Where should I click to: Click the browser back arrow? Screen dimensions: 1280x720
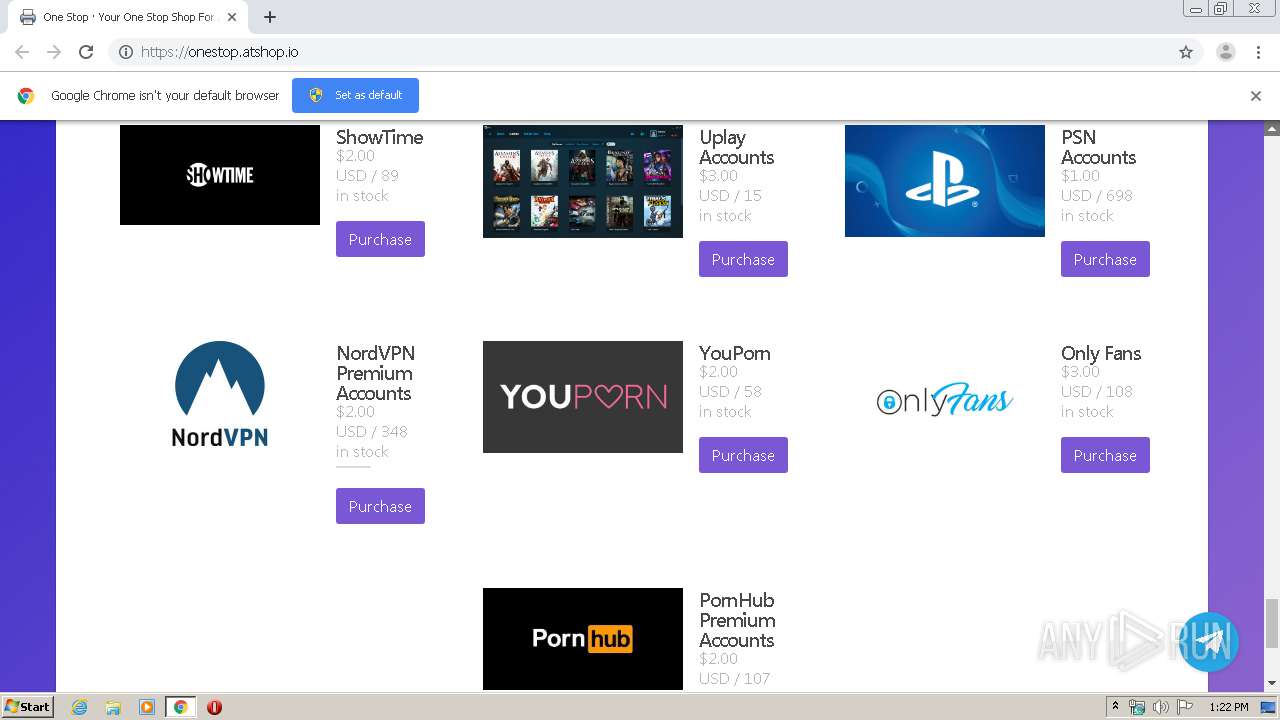point(22,52)
